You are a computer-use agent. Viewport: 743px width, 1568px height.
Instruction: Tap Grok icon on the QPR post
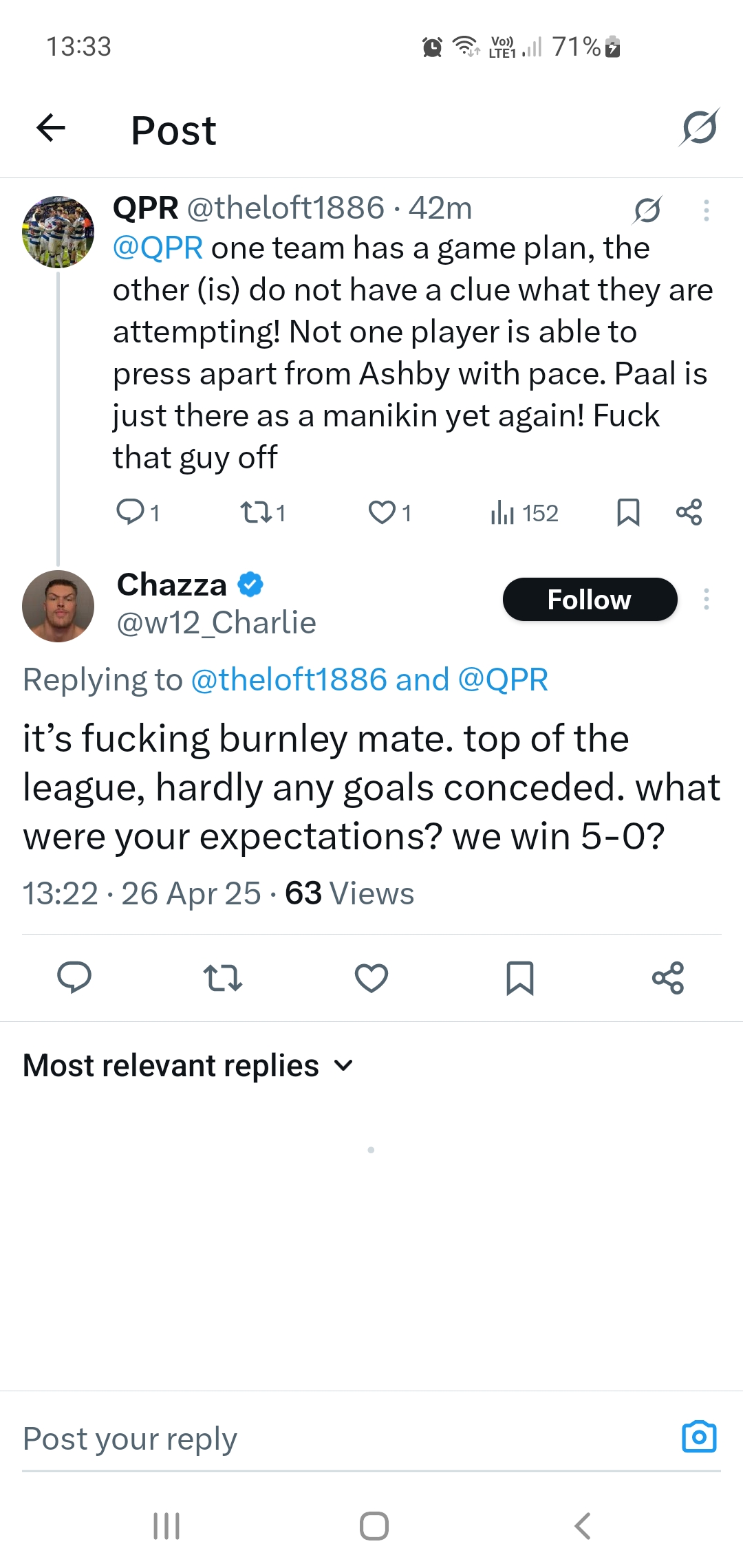(x=647, y=210)
